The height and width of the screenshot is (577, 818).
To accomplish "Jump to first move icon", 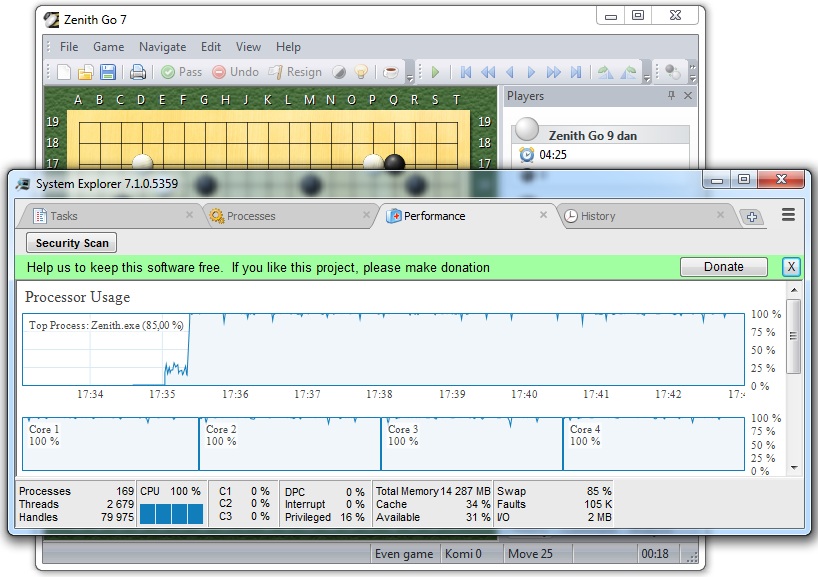I will point(466,72).
